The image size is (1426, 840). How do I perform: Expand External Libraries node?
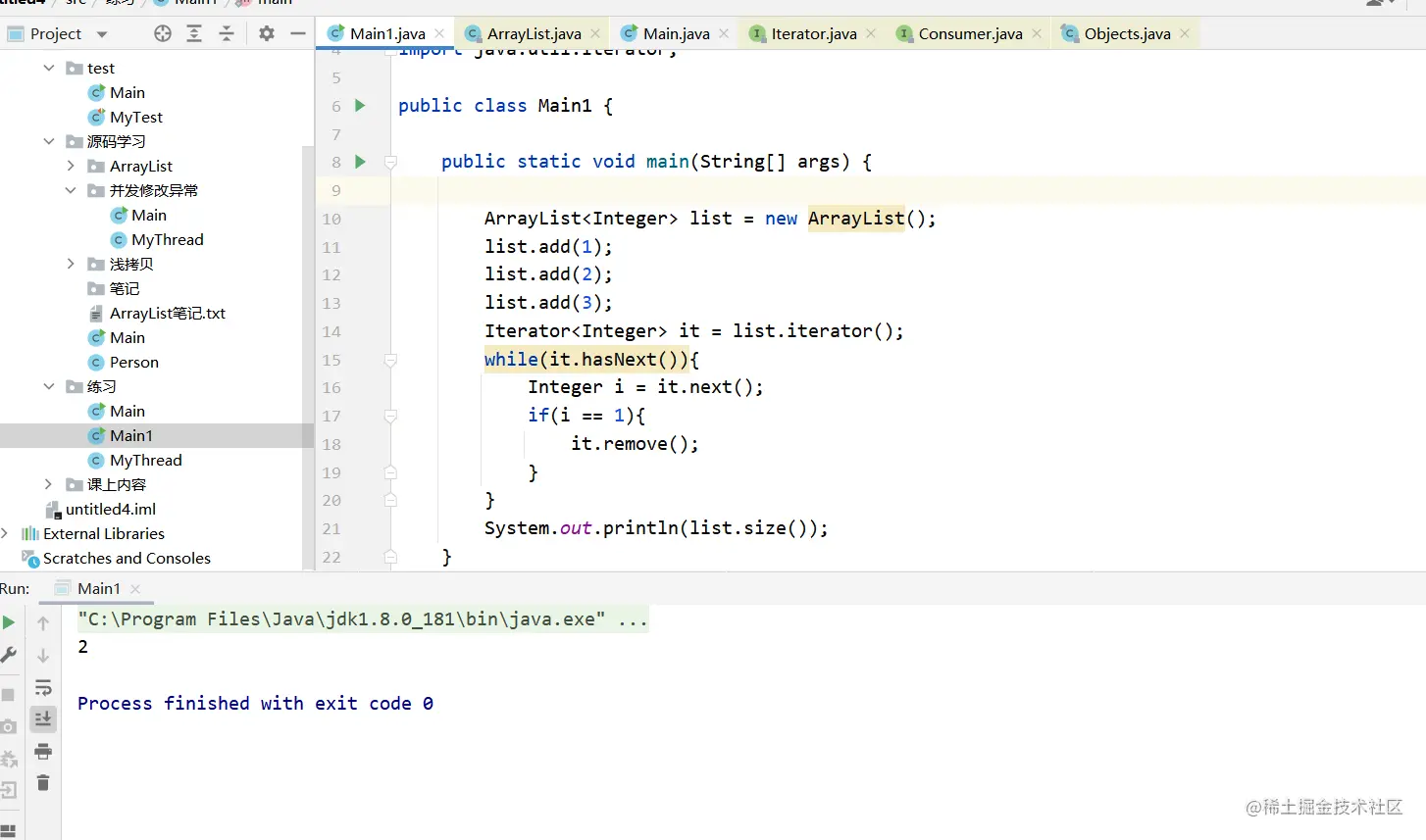(x=5, y=533)
